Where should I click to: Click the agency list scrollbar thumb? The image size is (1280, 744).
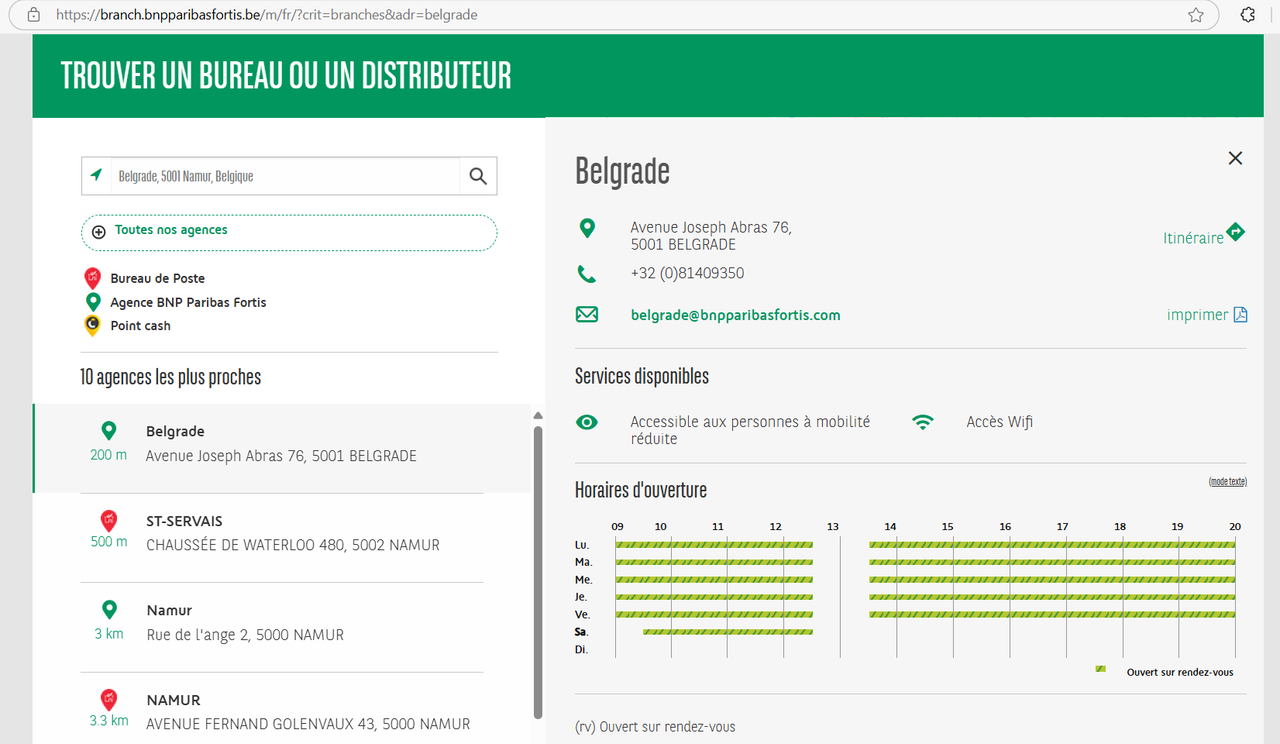tap(538, 572)
